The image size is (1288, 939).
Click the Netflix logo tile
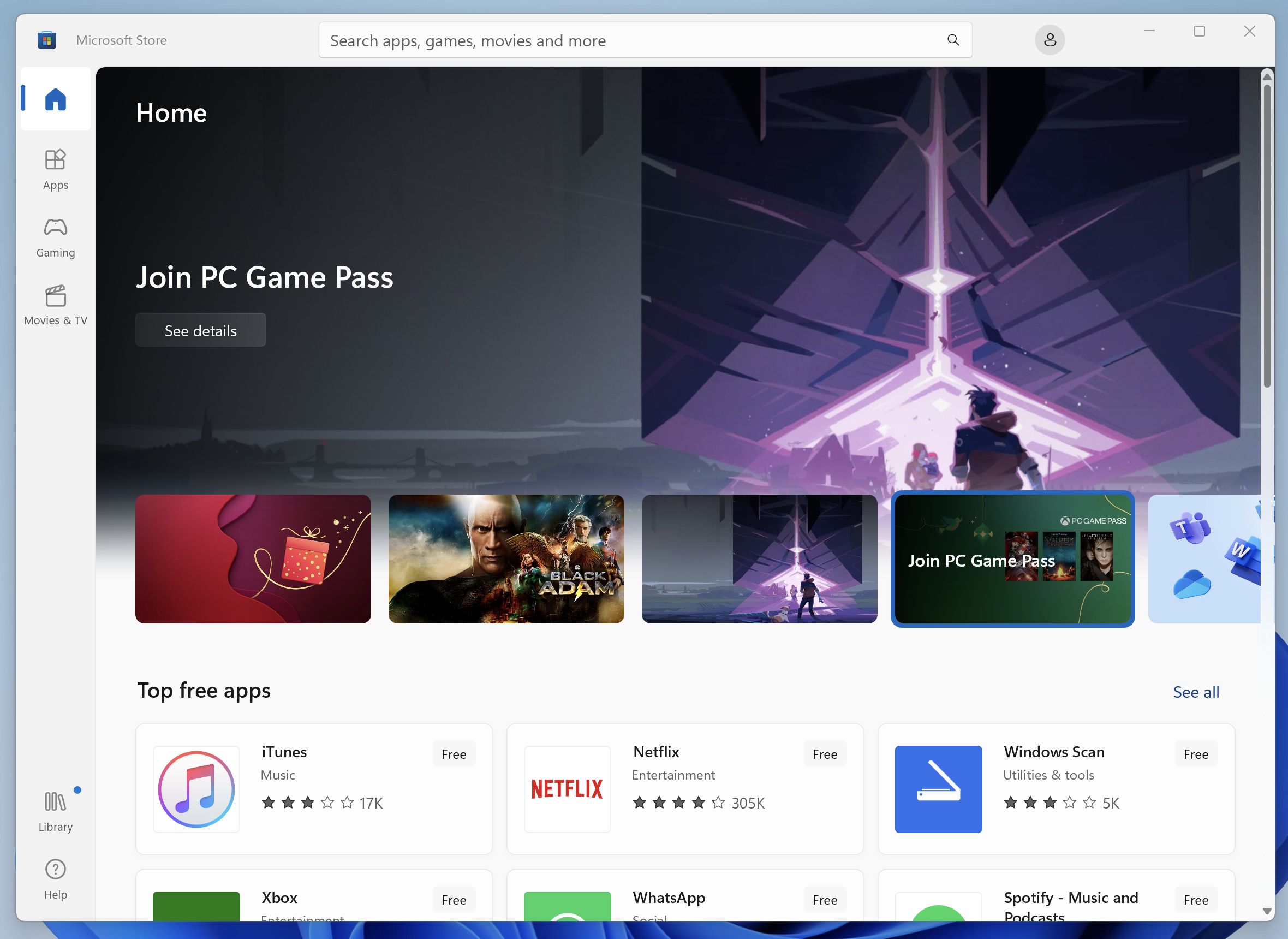point(567,788)
